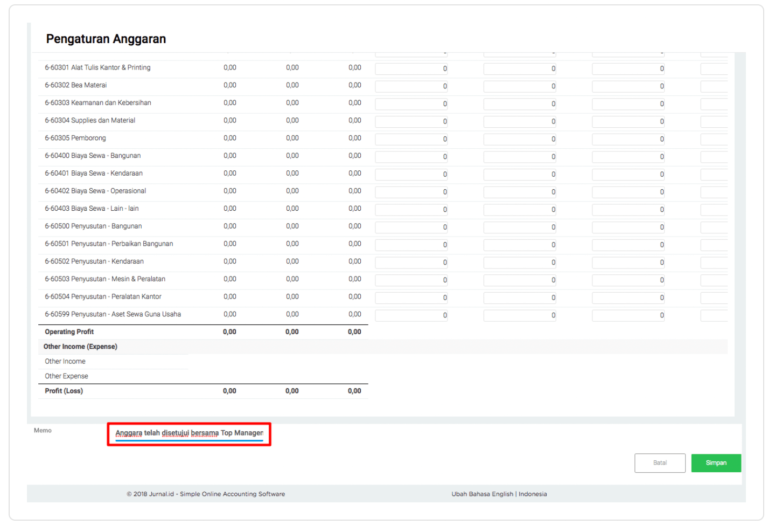Click third input in Penyusutan - Aset Sewa Guna Usaha row
Image resolution: width=768 pixels, height=525 pixels.
(x=629, y=315)
